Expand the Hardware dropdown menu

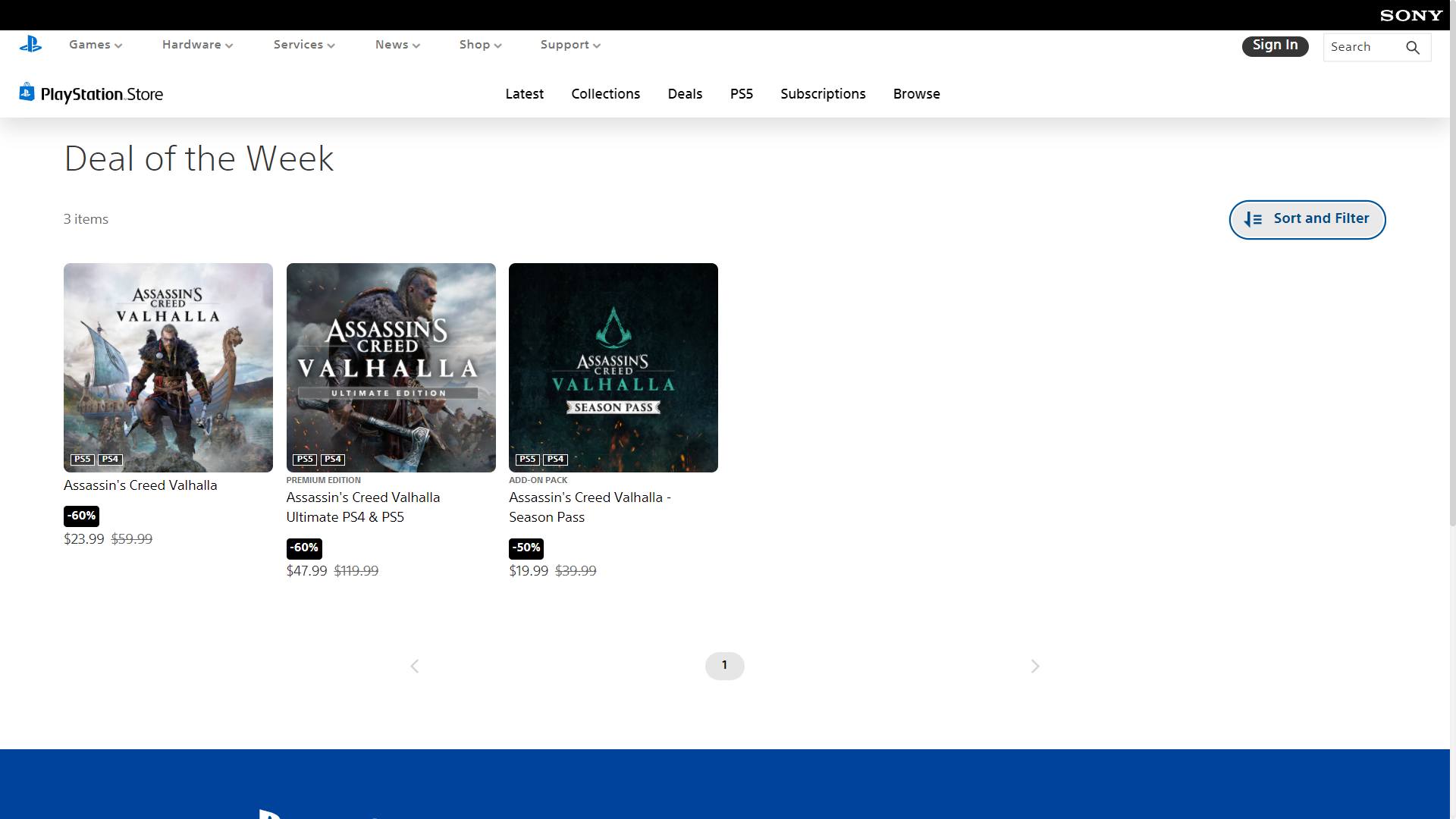click(197, 45)
